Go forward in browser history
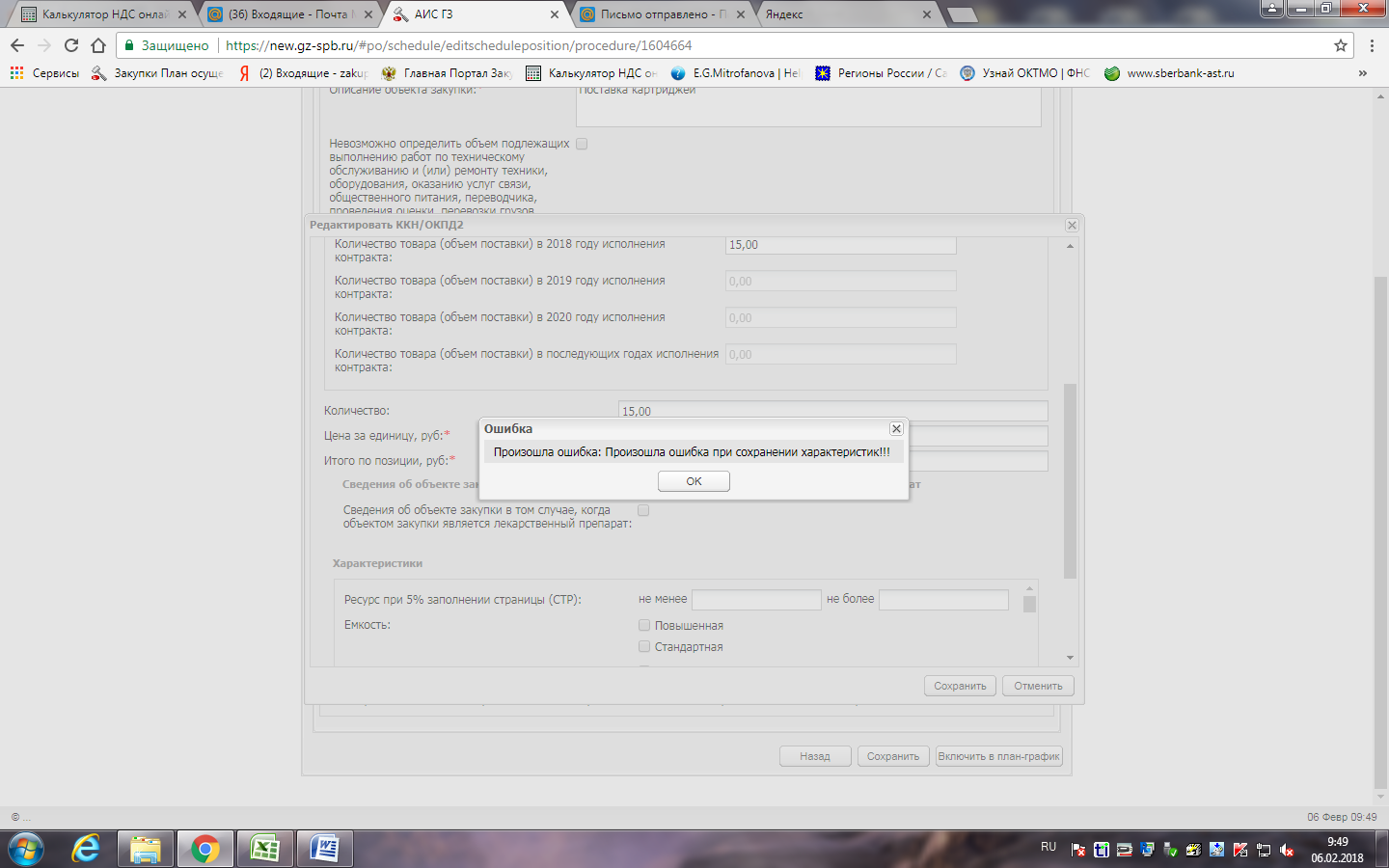 coord(44,45)
